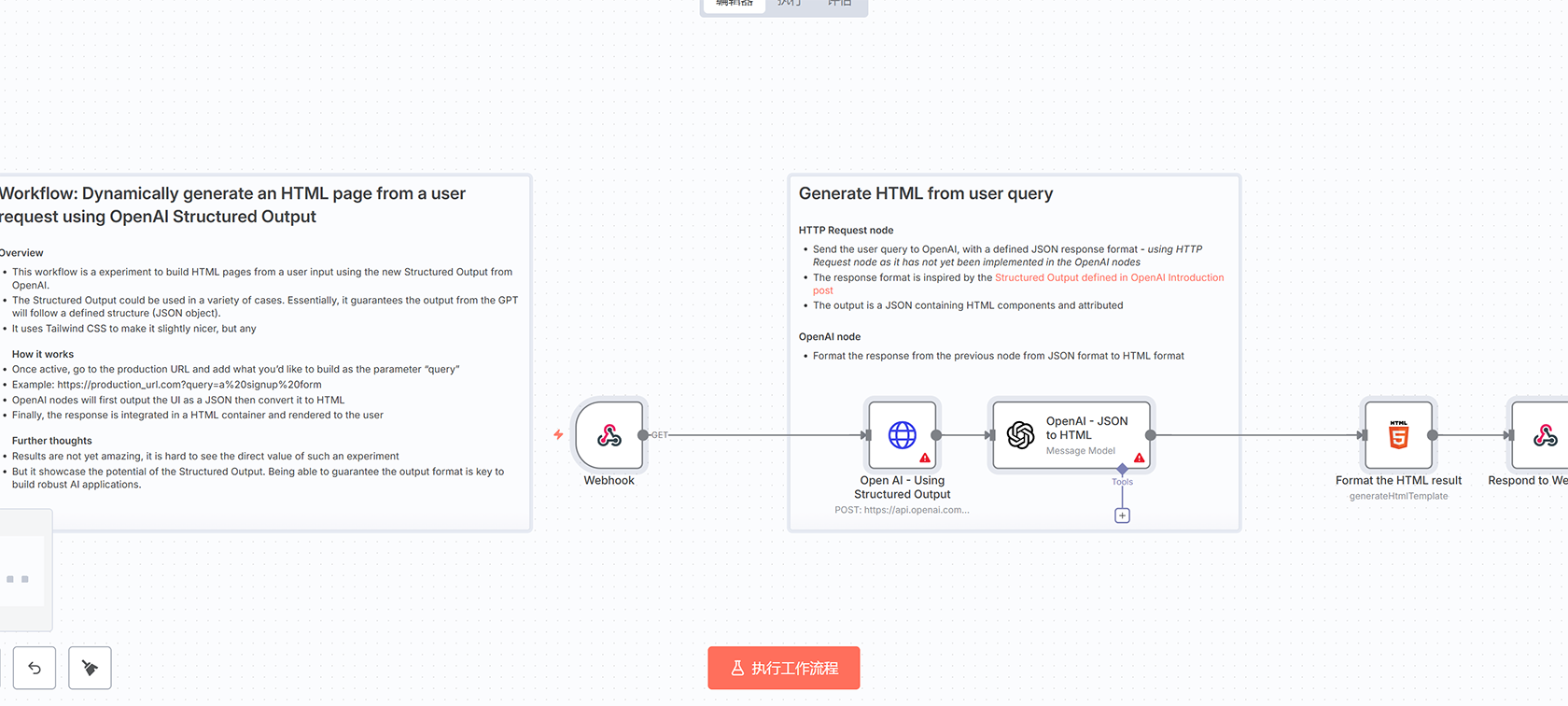
Task: Click the broom tidy-up button
Action: [91, 668]
